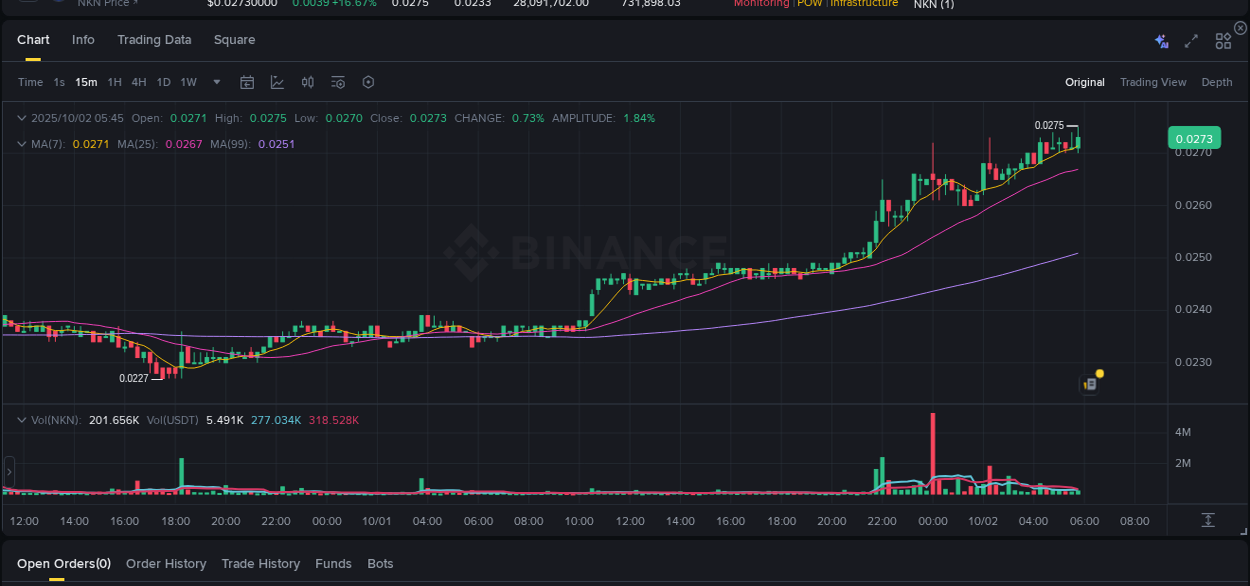Click the news notification icon on the chart

pyautogui.click(x=1090, y=383)
